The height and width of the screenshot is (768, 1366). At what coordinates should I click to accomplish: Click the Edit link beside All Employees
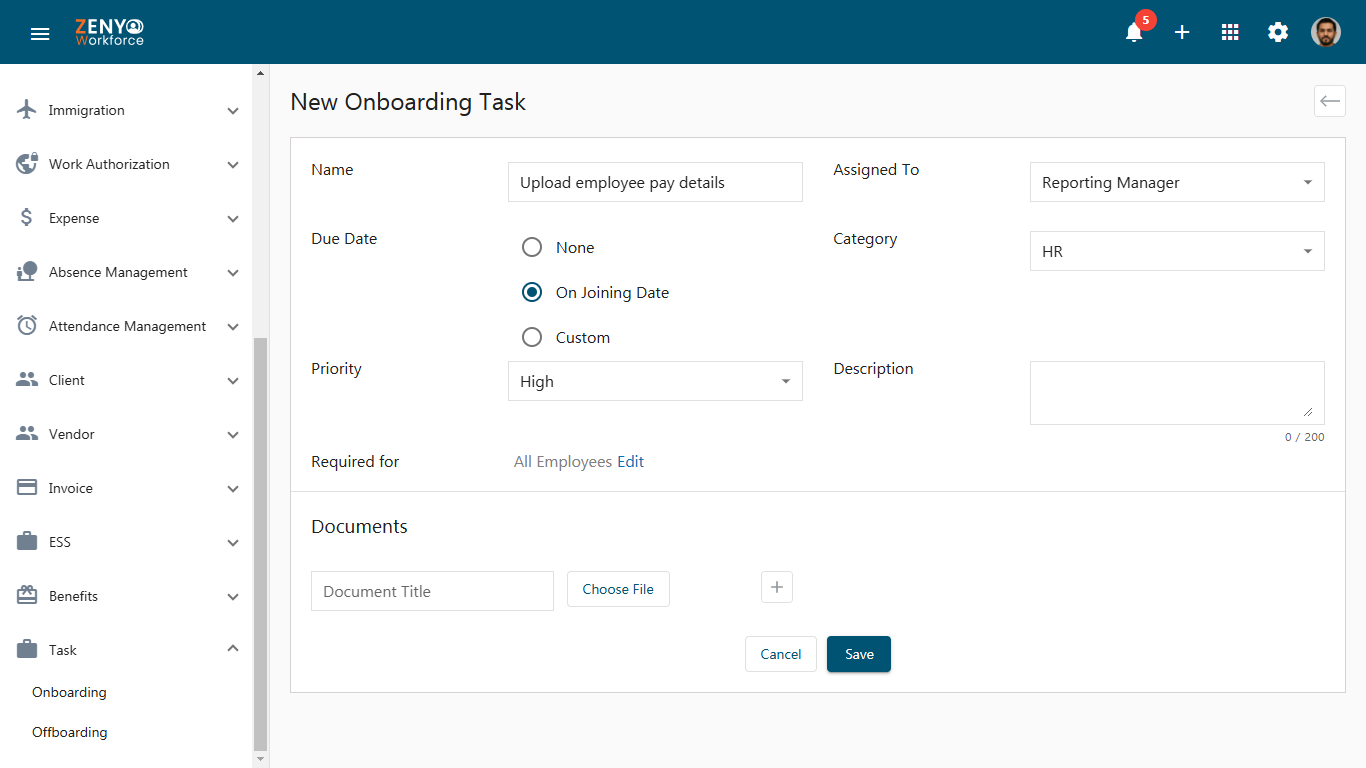click(x=630, y=461)
